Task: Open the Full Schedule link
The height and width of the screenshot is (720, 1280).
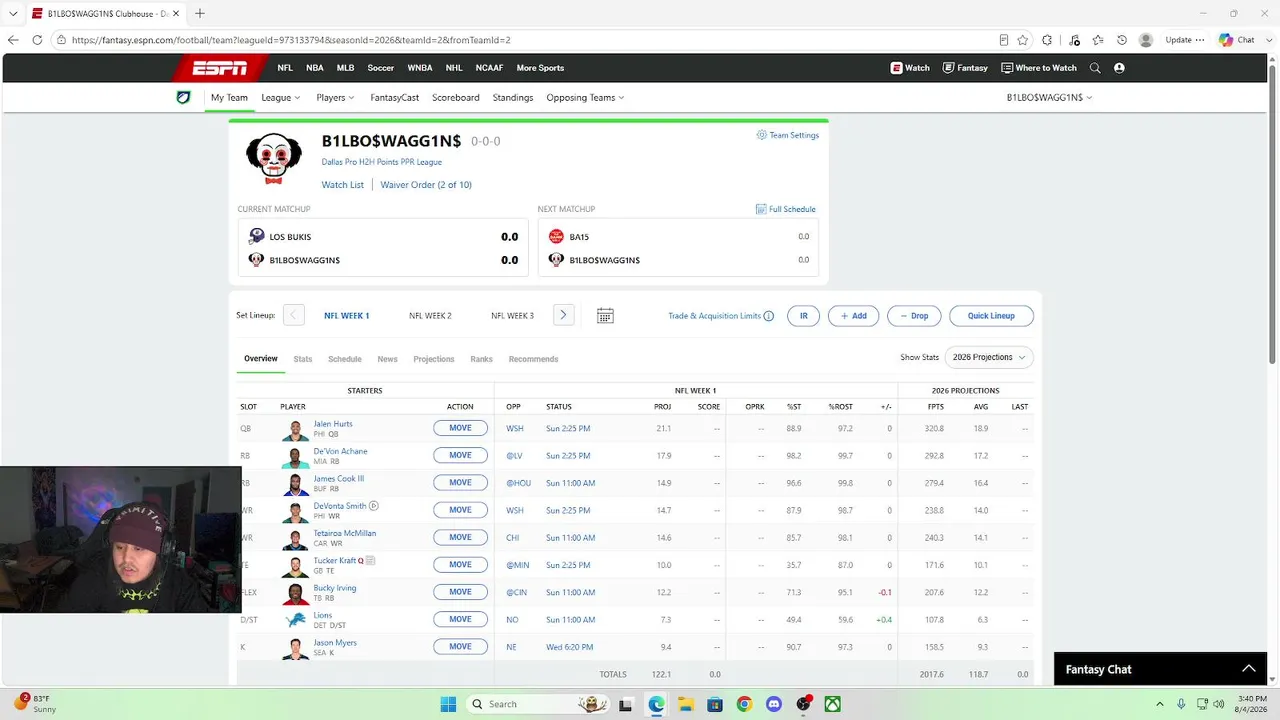Action: pyautogui.click(x=786, y=209)
